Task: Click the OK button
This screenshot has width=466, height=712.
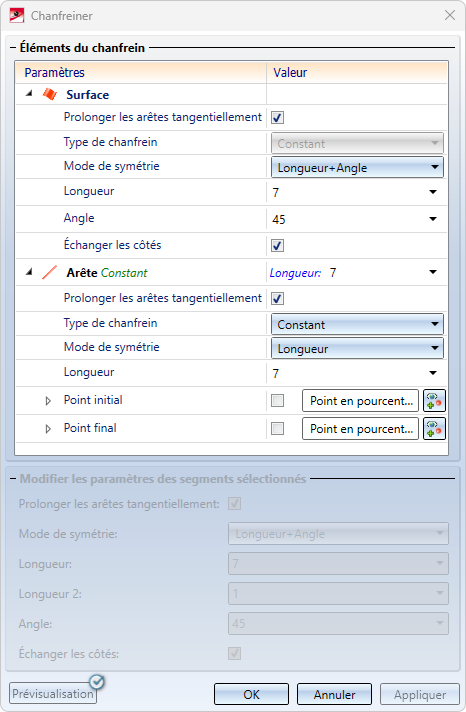Action: 251,694
